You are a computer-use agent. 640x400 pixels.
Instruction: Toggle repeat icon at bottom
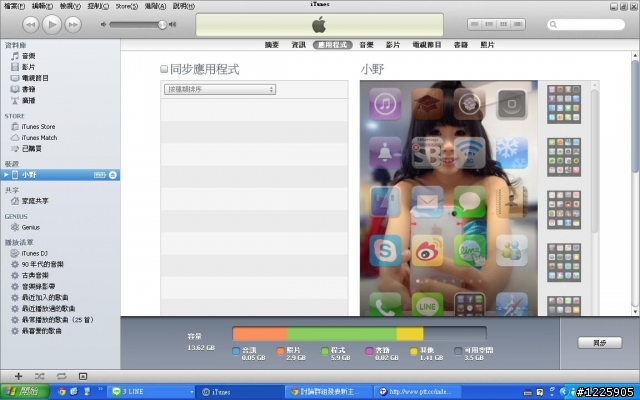pyautogui.click(x=61, y=376)
